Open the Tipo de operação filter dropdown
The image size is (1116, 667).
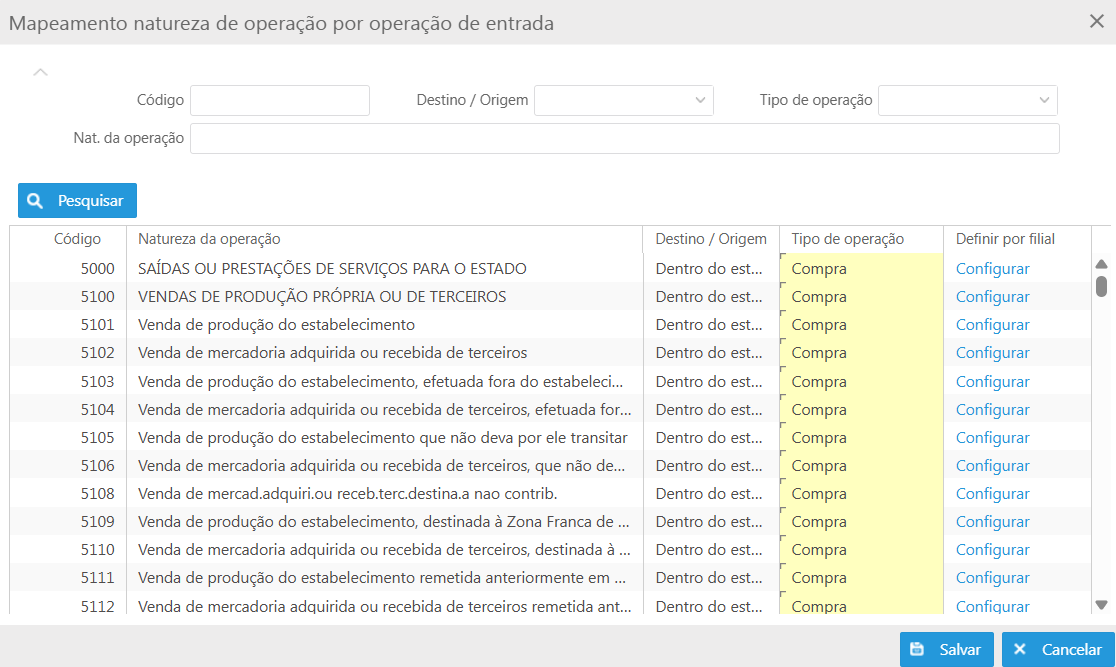967,100
